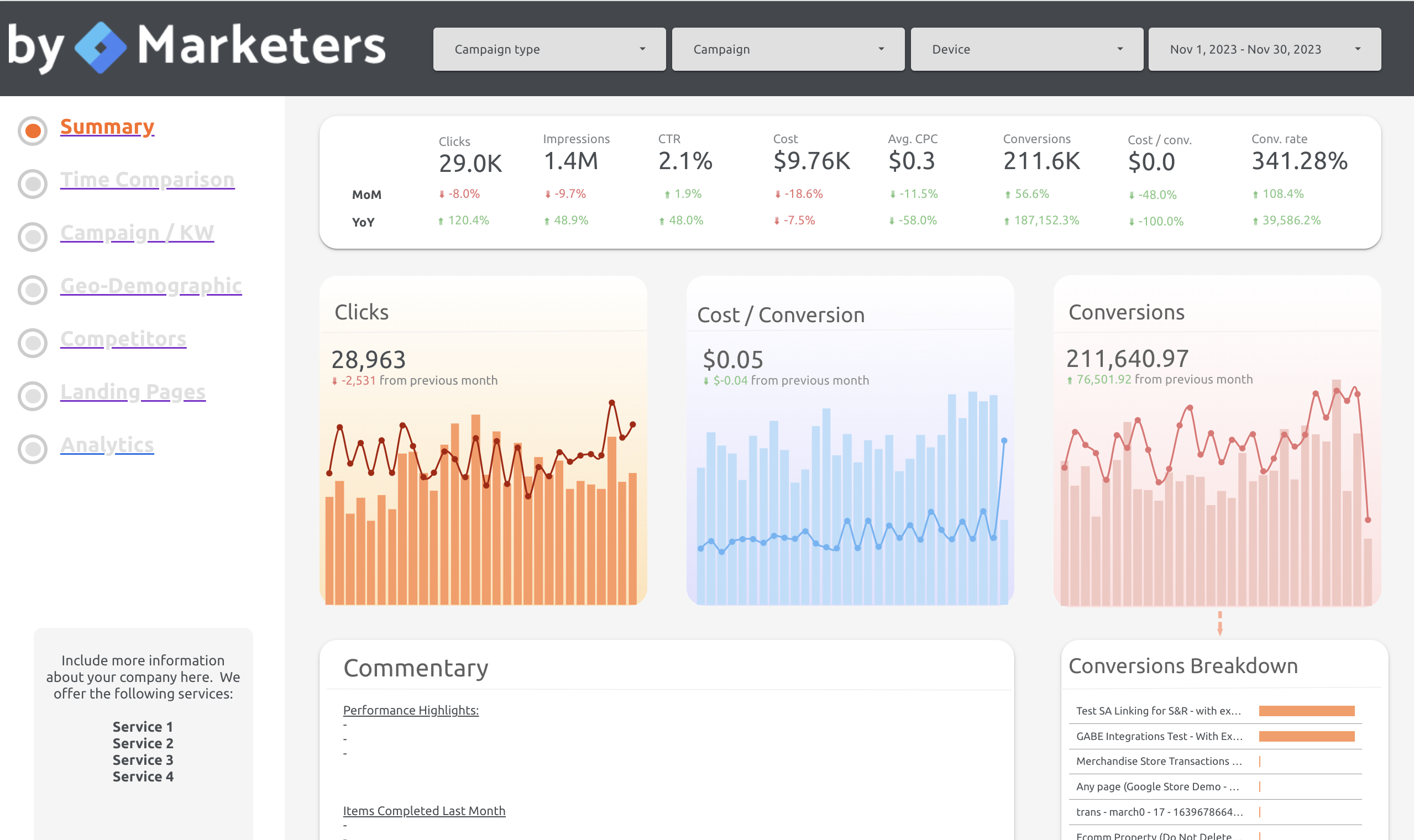Click the Impressions 1.4M scorecard value

point(570,161)
